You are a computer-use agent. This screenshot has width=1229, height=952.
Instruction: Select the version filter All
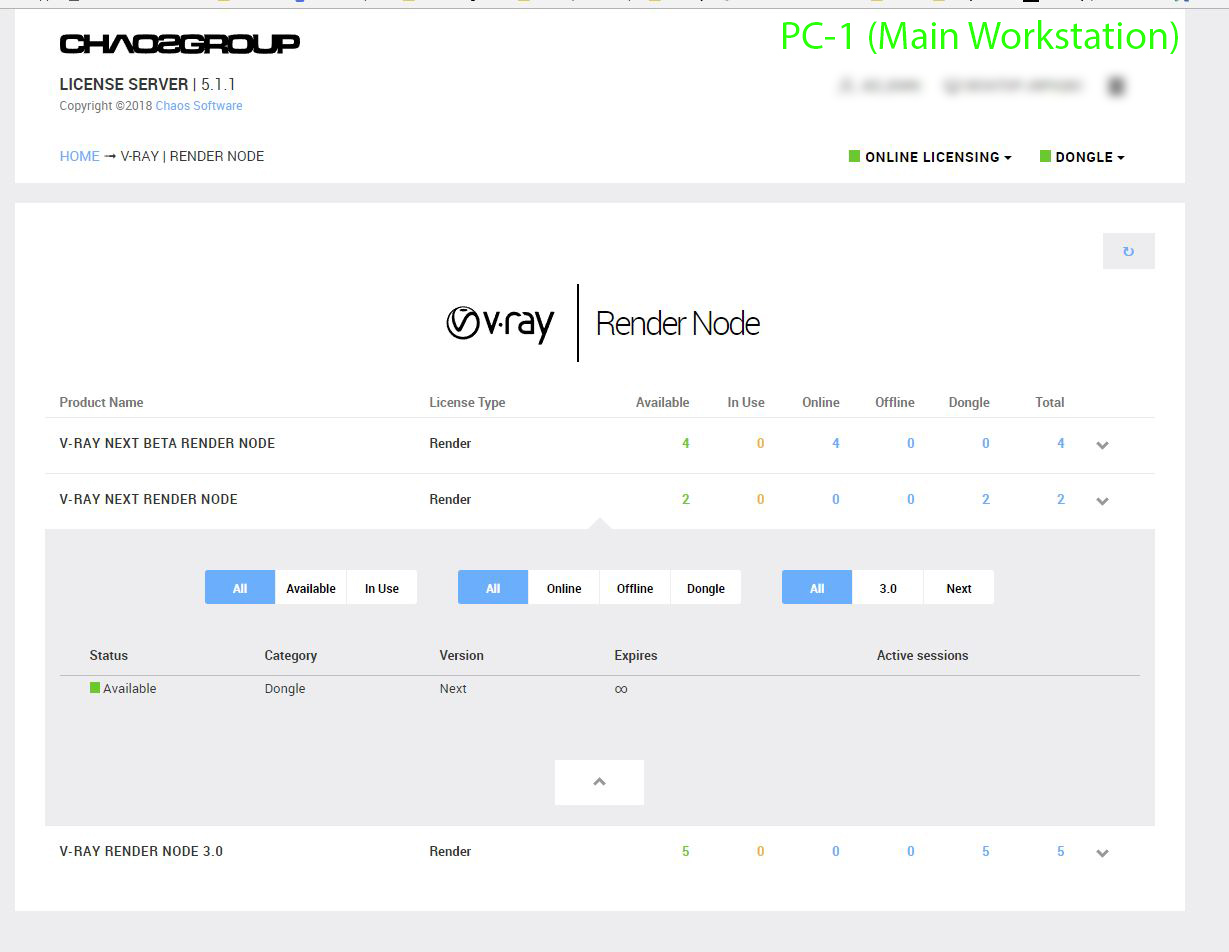click(x=817, y=588)
